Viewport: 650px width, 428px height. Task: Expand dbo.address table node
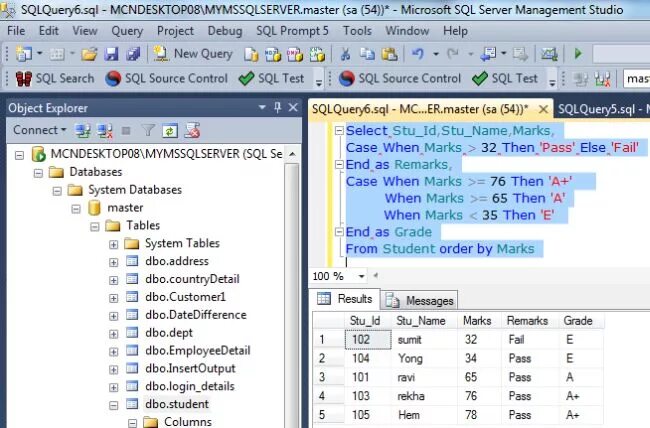pyautogui.click(x=114, y=263)
